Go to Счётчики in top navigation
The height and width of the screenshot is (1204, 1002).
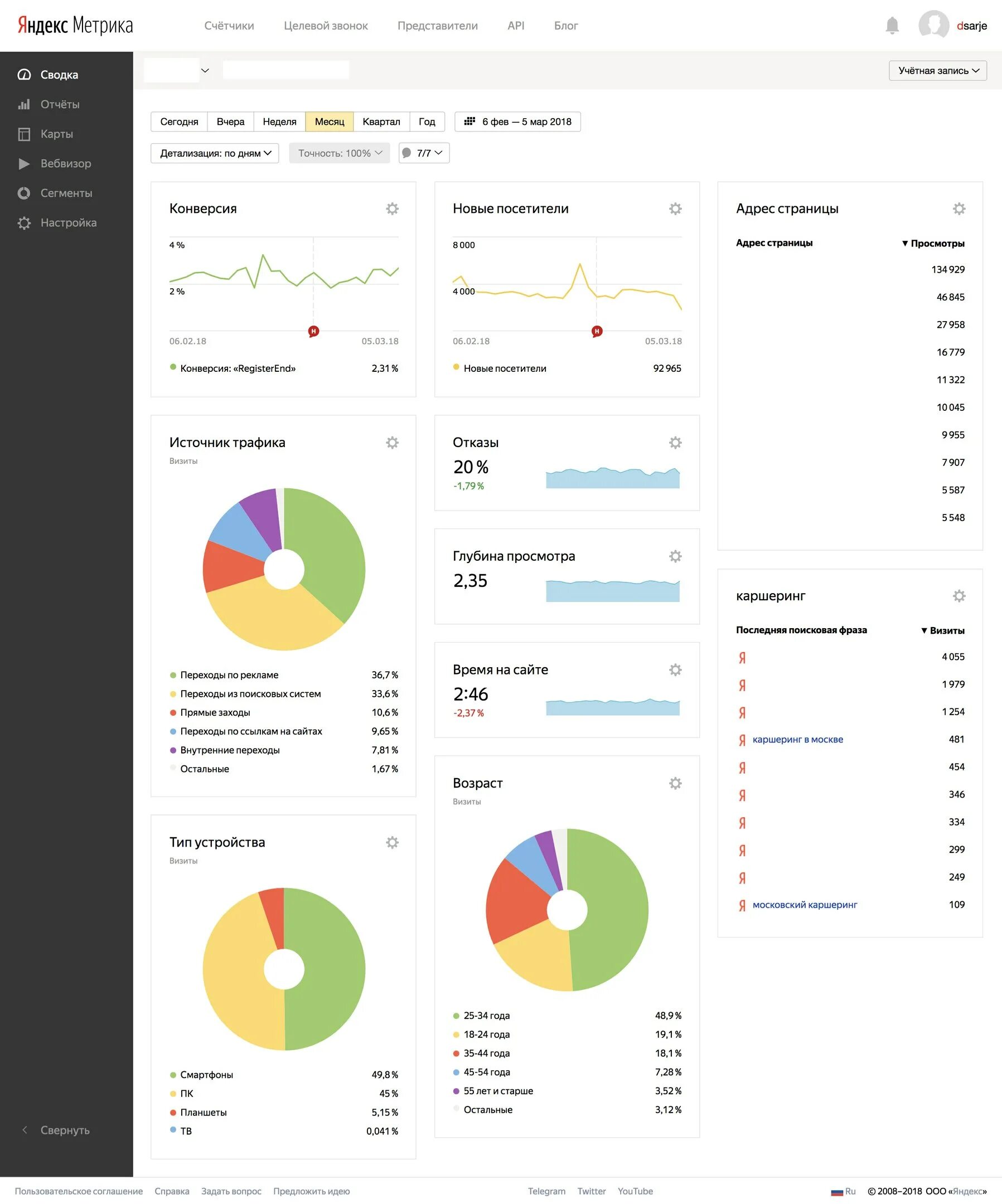click(229, 26)
